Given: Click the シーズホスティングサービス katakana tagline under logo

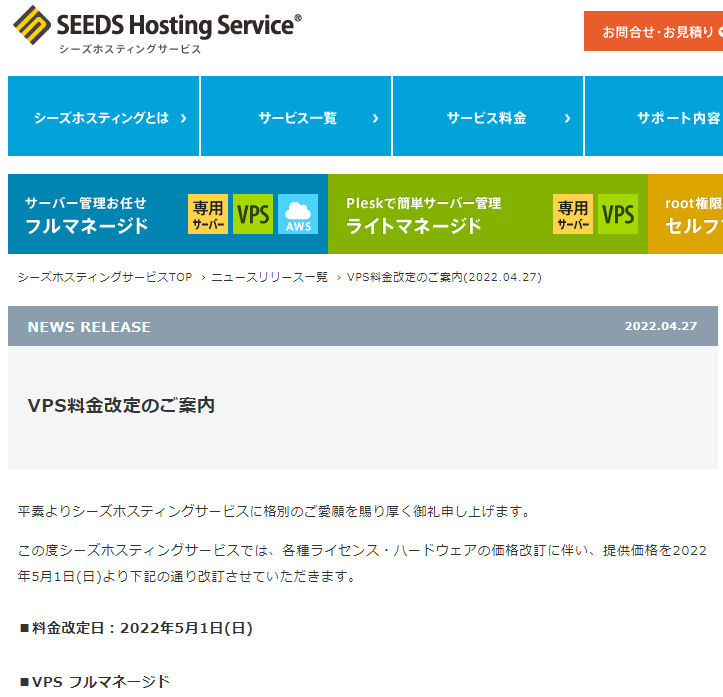Looking at the screenshot, I should [x=130, y=49].
